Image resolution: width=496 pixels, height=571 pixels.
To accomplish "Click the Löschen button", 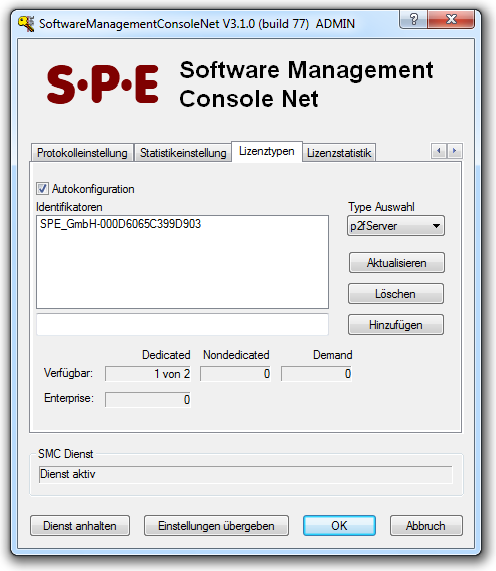I will click(396, 294).
